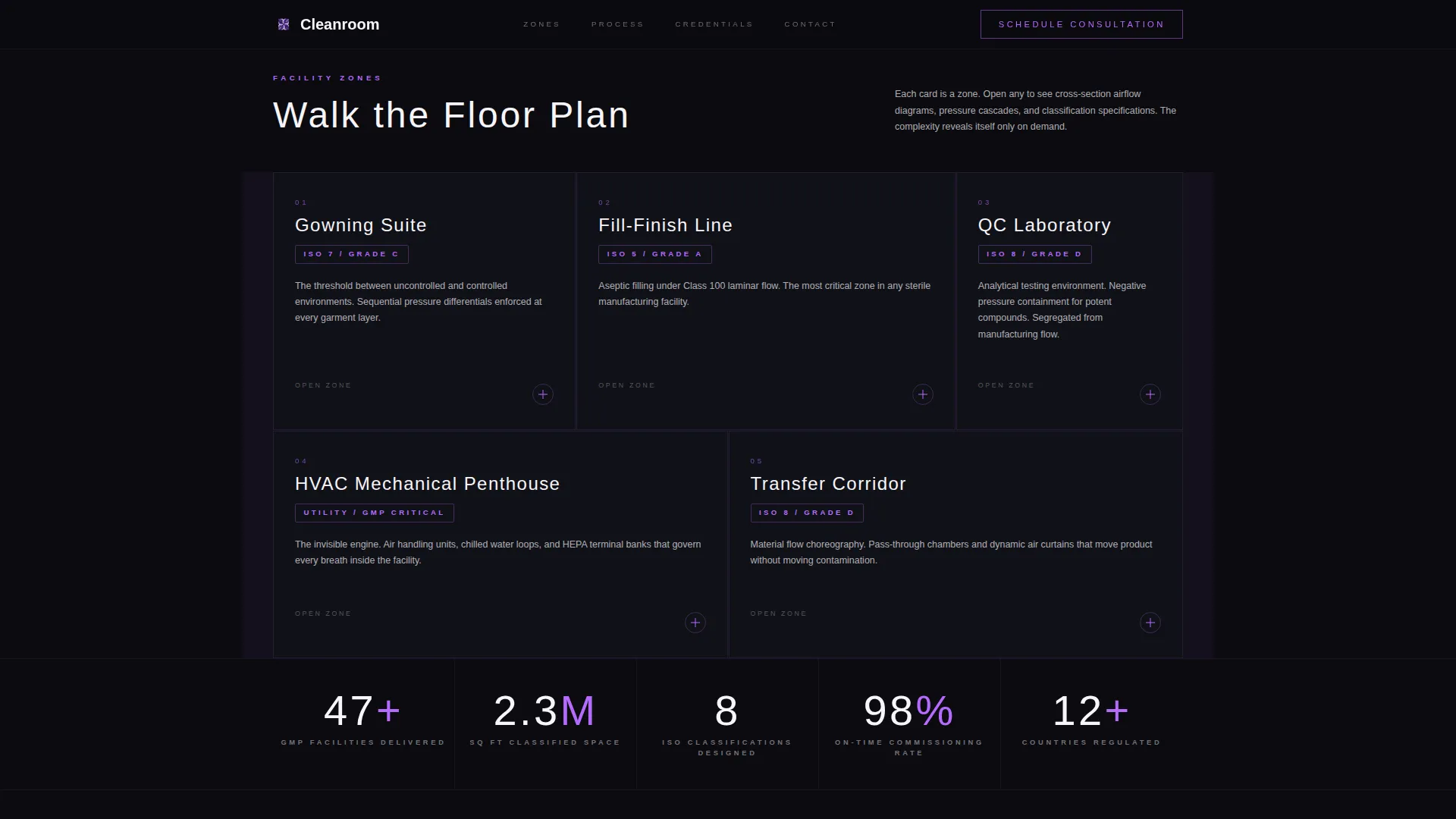
Task: Click the Cleanroom logo icon
Action: tap(284, 24)
